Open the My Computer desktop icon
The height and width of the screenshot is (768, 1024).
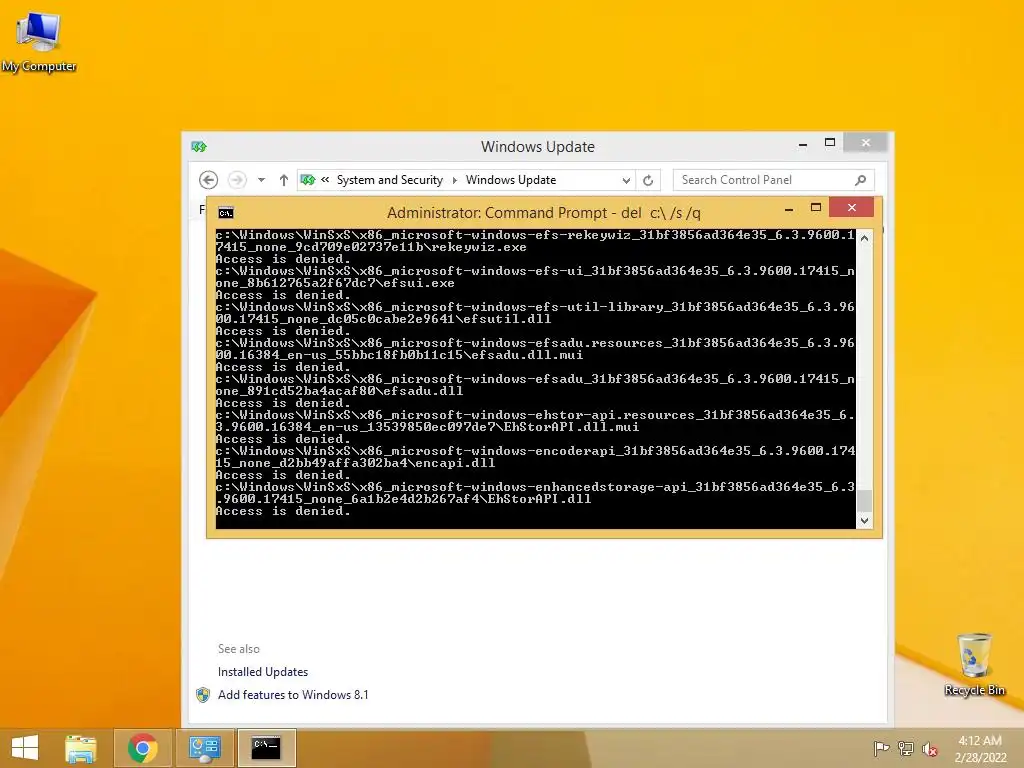39,42
